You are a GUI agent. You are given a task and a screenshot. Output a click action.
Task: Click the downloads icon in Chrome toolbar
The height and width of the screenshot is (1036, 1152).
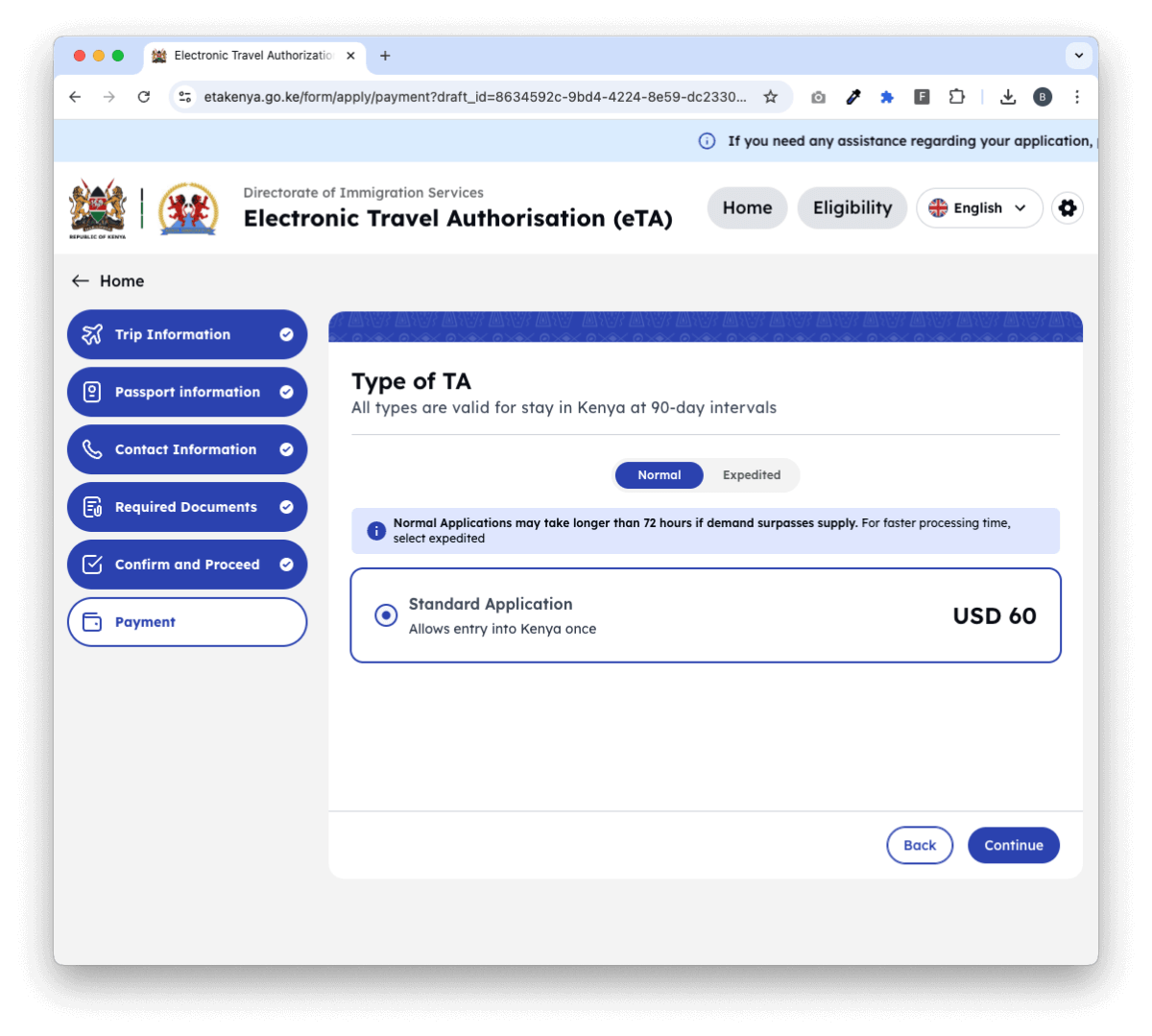[1008, 97]
